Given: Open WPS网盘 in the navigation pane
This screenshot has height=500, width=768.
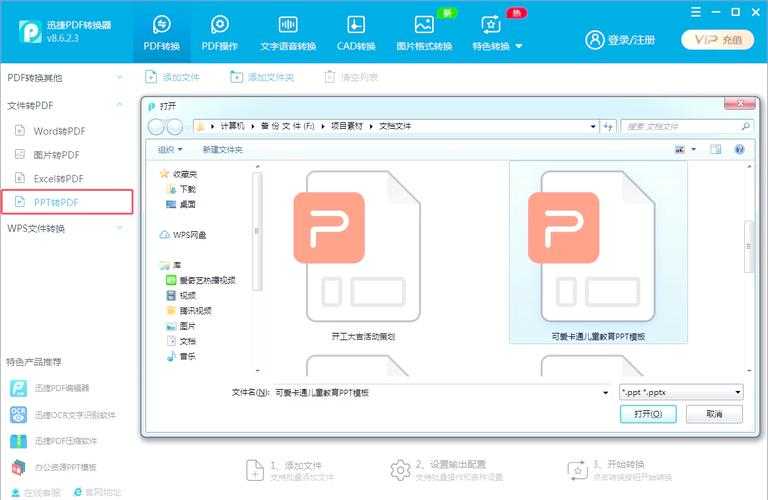Looking at the screenshot, I should 188,235.
